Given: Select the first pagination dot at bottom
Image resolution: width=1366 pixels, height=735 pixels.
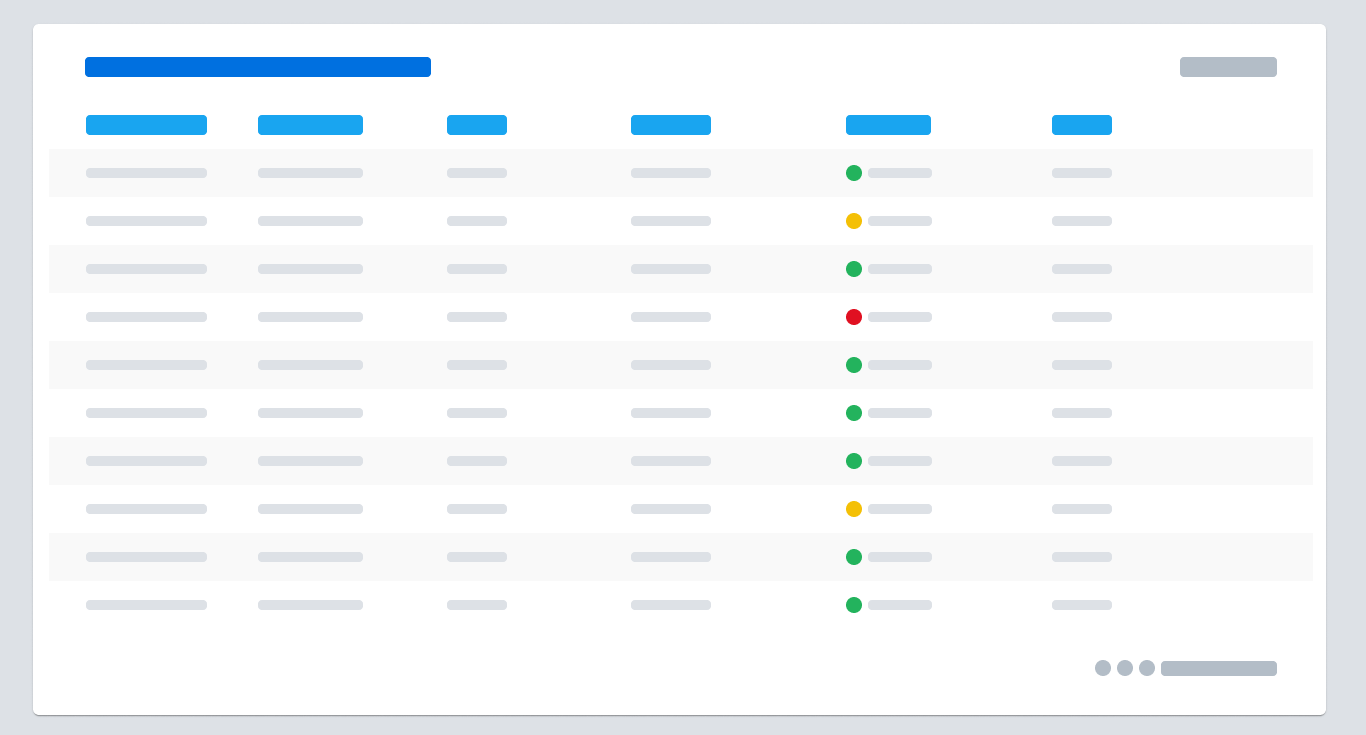Looking at the screenshot, I should [1103, 668].
